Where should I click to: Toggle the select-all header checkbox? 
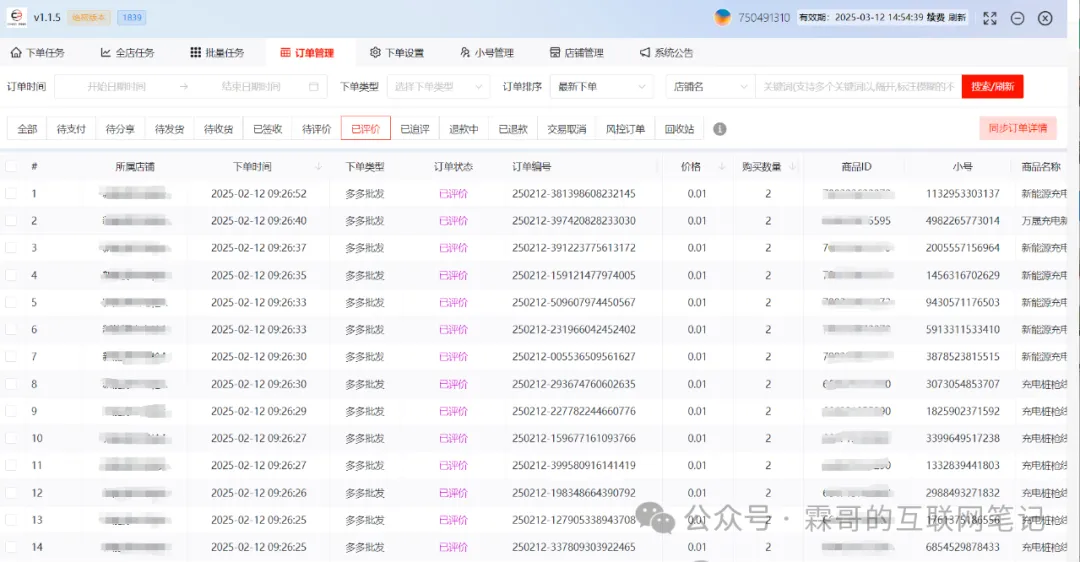pyautogui.click(x=11, y=167)
